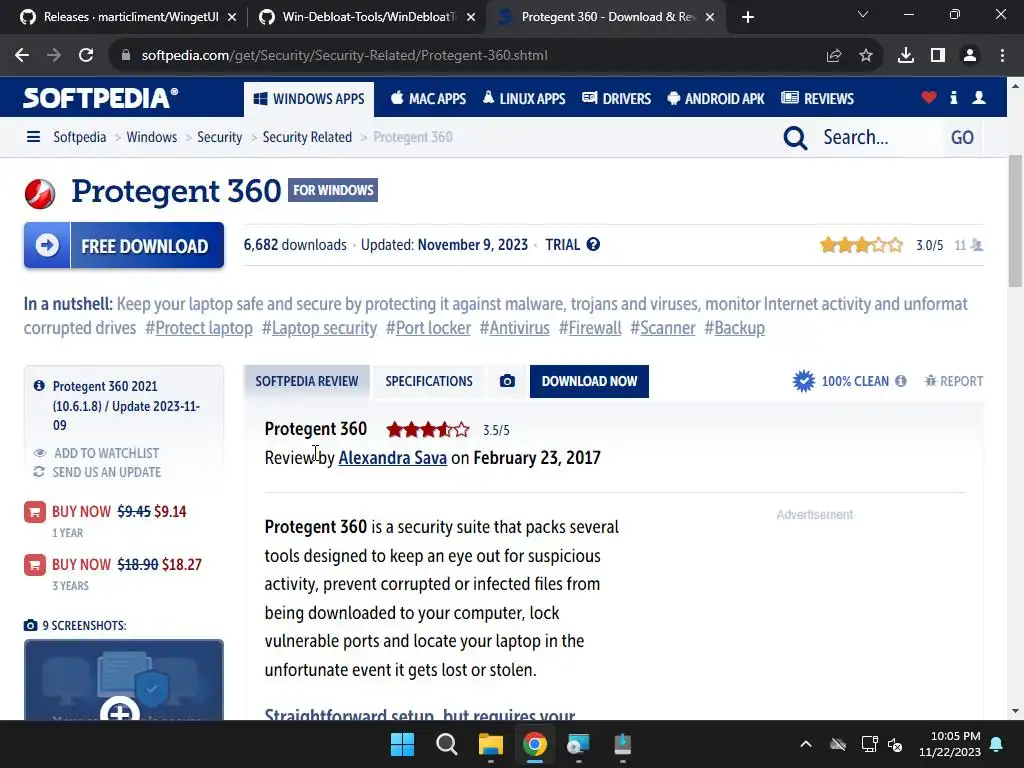
Task: Click the Softpedia logo
Action: [x=101, y=98]
